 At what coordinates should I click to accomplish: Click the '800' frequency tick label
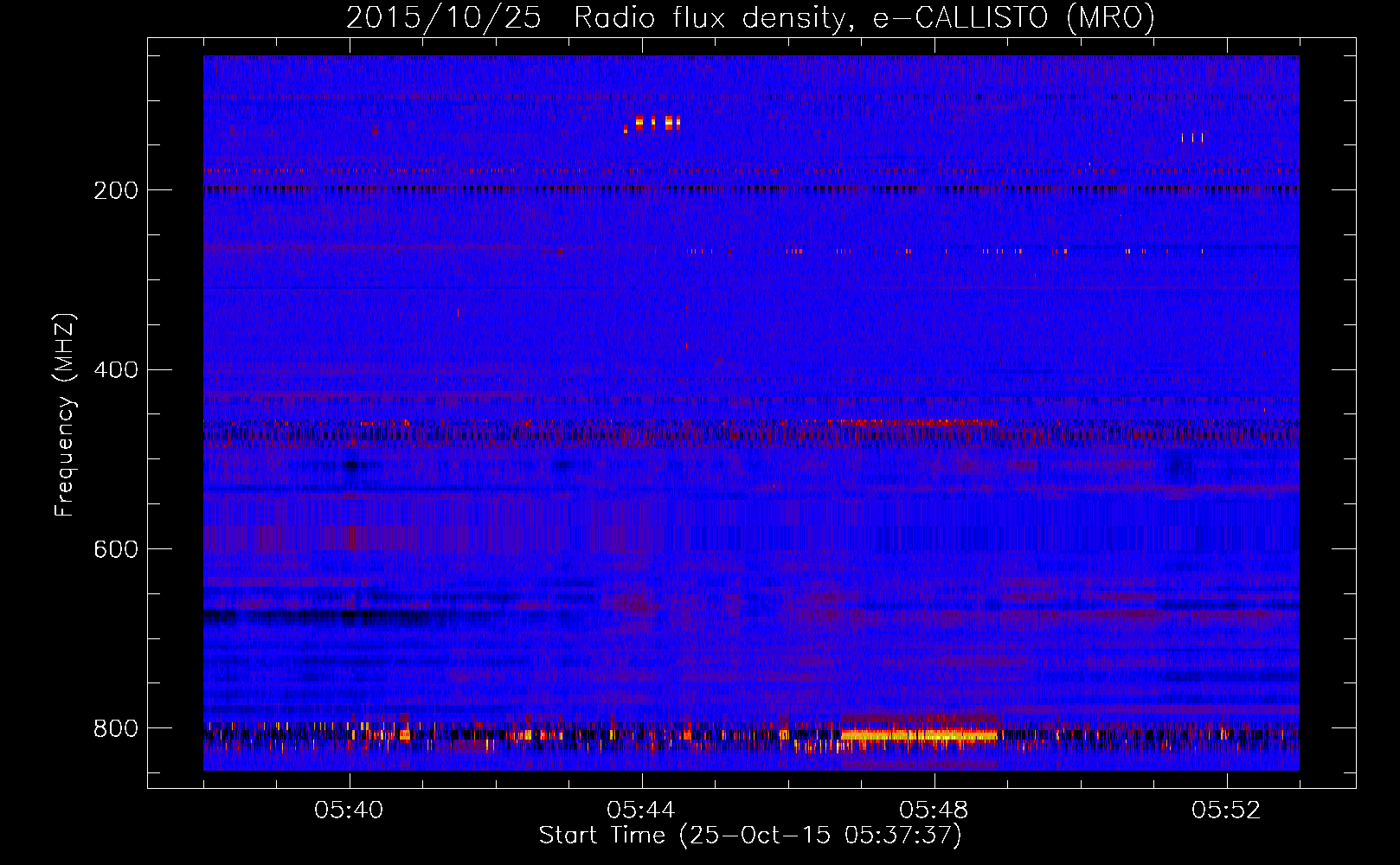(x=116, y=728)
